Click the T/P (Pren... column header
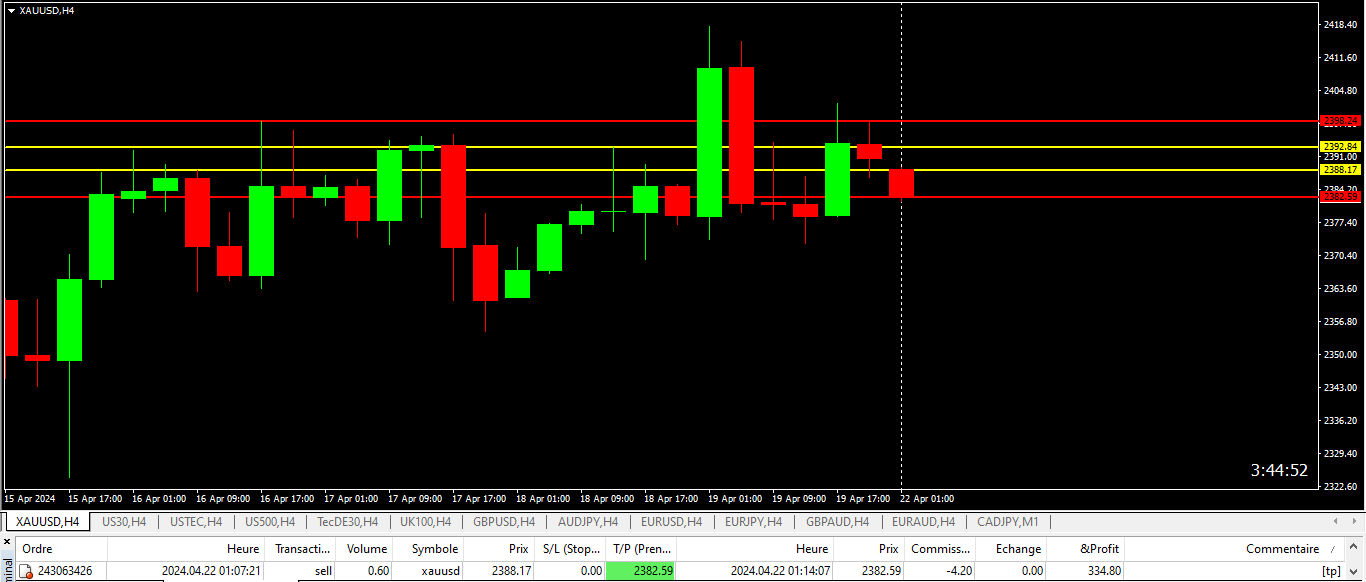This screenshot has height=582, width=1366. pos(641,549)
